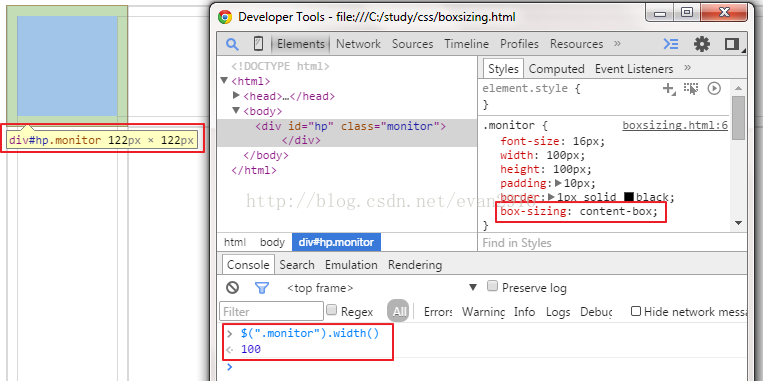Filter console by Debug
Image resolution: width=763 pixels, height=381 pixels.
596,311
